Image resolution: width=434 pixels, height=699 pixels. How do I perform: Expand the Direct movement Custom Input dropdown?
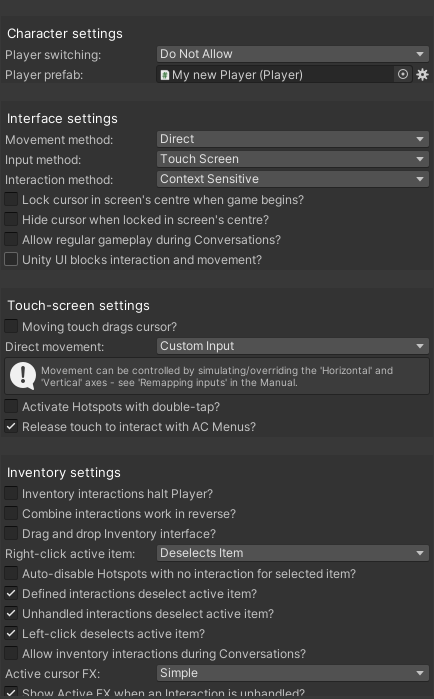(x=293, y=346)
